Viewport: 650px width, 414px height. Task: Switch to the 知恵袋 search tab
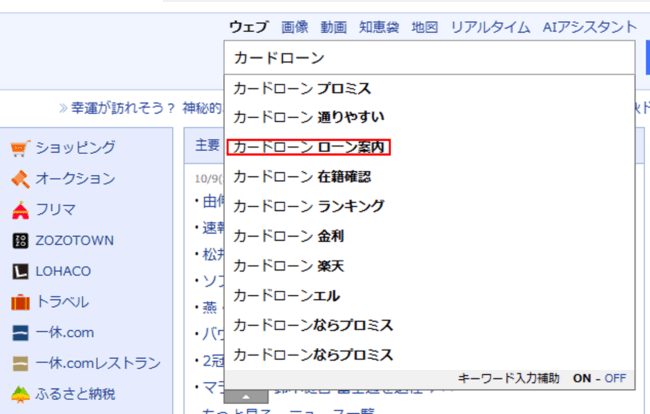click(x=379, y=27)
